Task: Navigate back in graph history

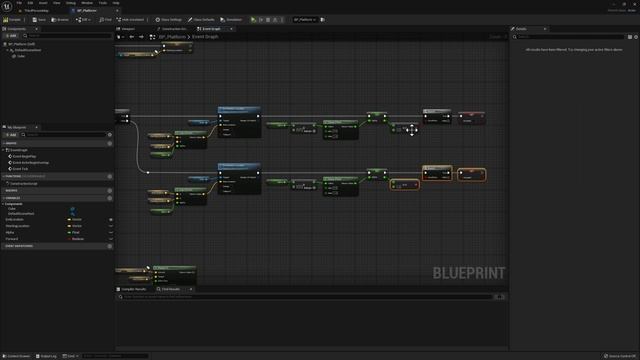Action: [132, 37]
